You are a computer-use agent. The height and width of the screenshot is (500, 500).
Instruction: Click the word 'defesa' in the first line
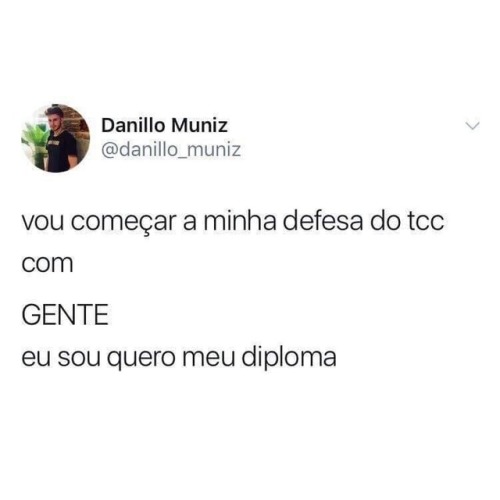coord(323,221)
